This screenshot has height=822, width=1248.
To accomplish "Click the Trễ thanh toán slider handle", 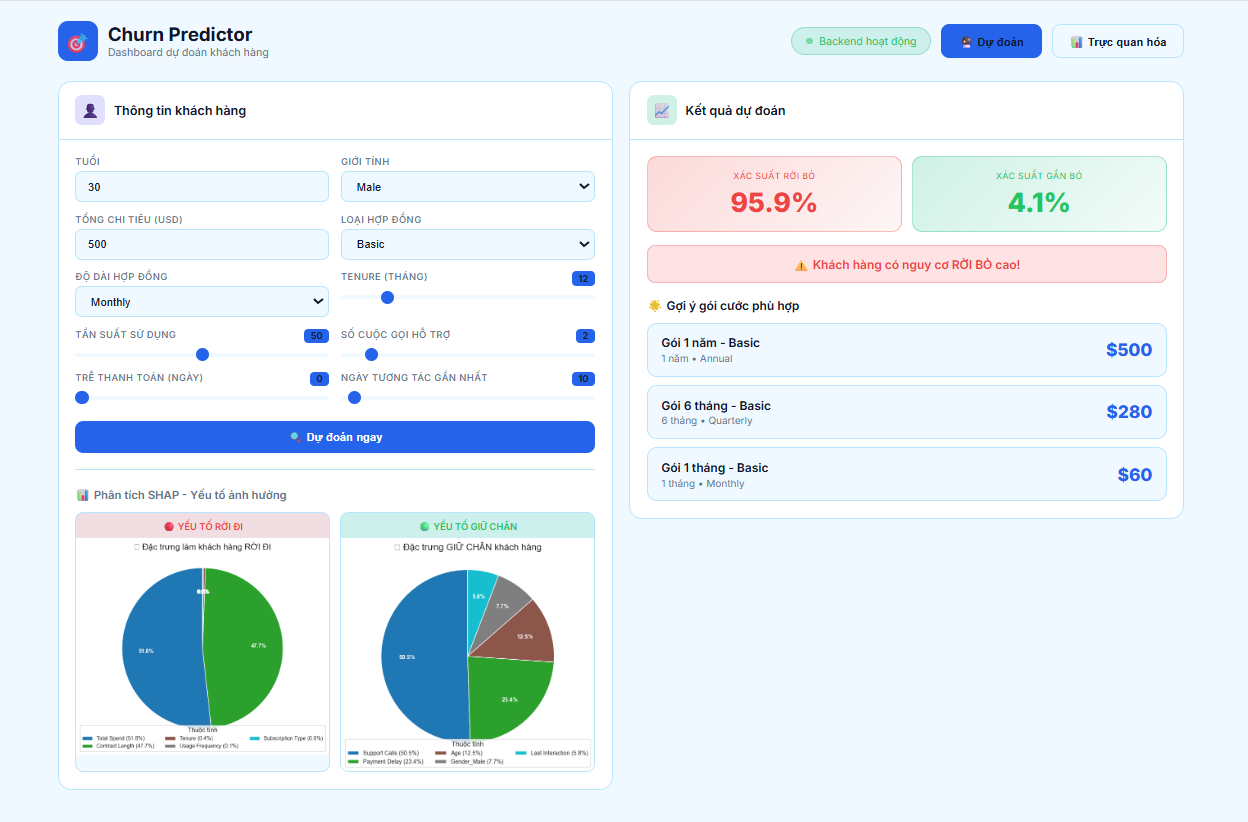I will [82, 397].
